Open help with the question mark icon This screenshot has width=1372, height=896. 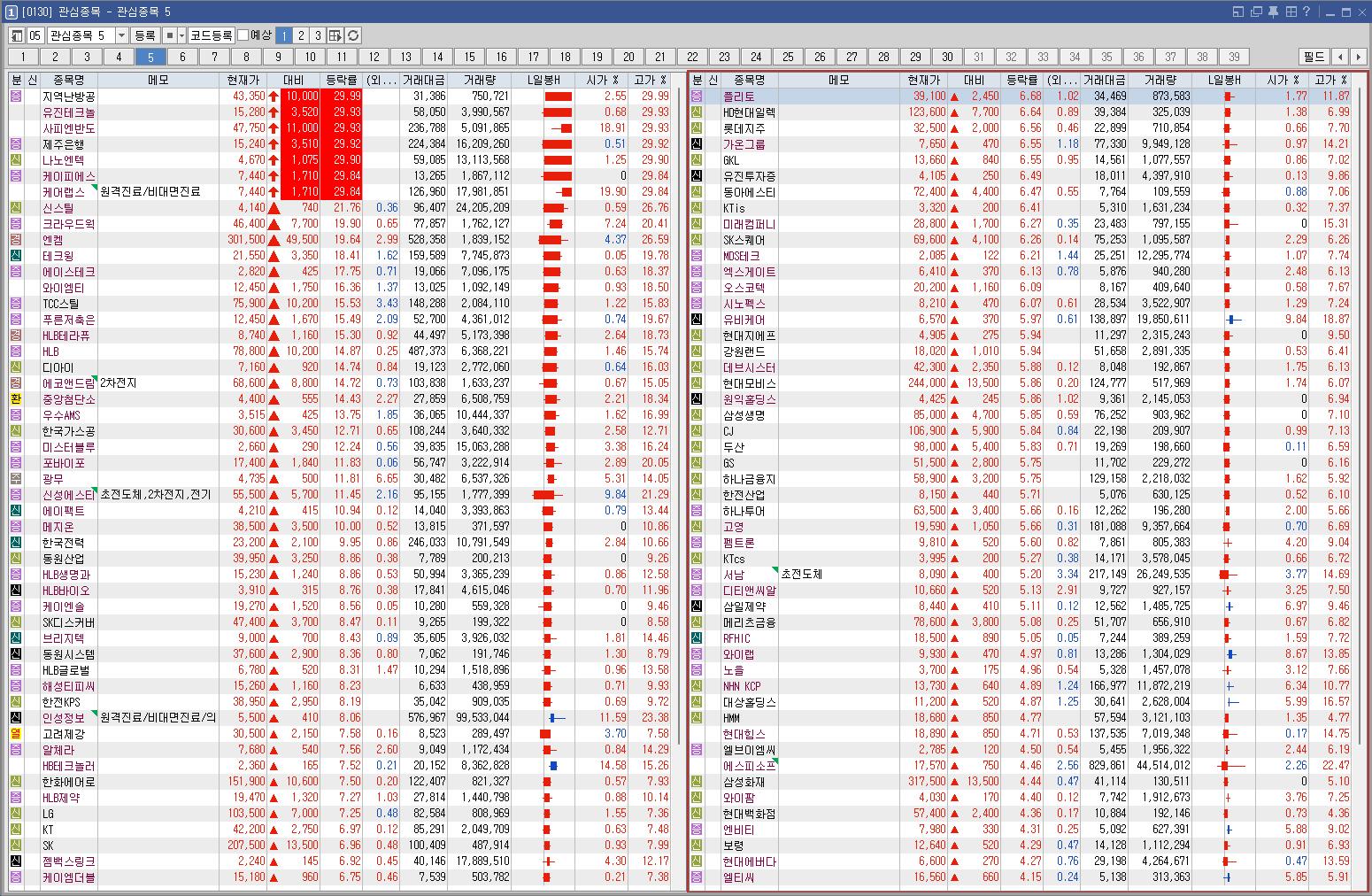(x=1306, y=12)
